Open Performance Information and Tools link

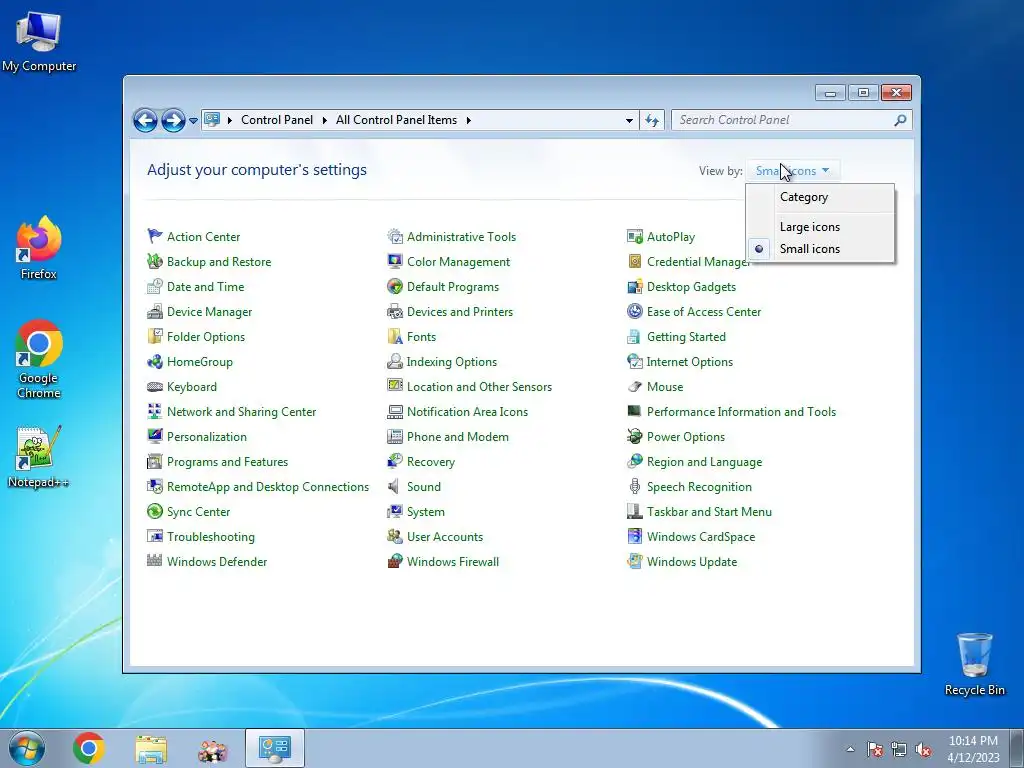coord(741,411)
